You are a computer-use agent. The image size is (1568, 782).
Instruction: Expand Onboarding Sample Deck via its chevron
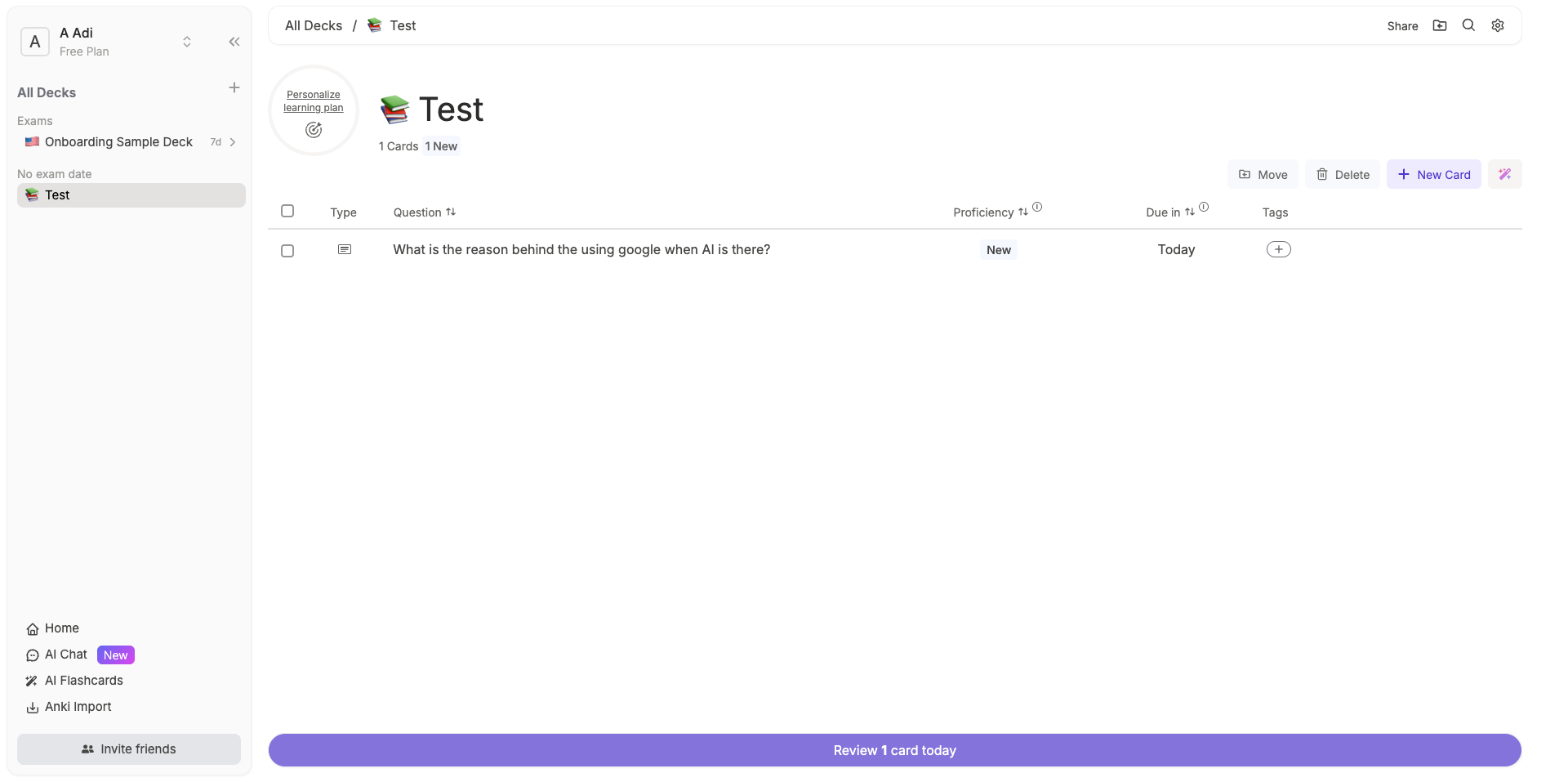(233, 142)
